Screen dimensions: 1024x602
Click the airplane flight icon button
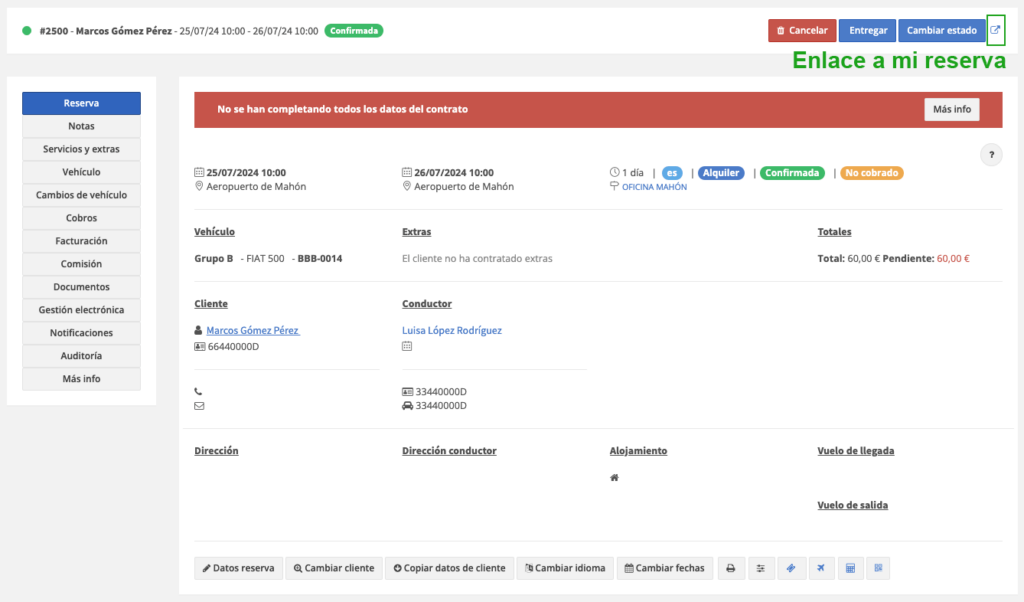pyautogui.click(x=821, y=568)
